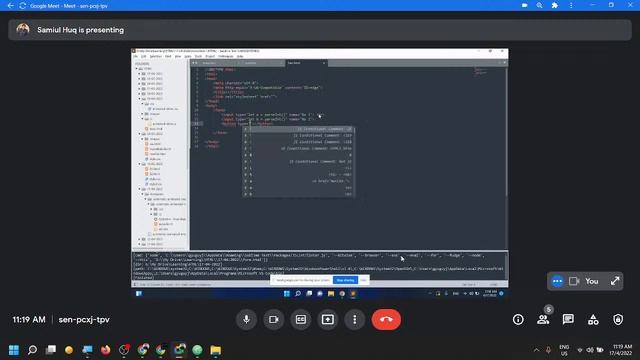Screen dimensions: 640x360
Task: Choose the "Not IE" conditional comment suggestion
Action: click(x=298, y=162)
